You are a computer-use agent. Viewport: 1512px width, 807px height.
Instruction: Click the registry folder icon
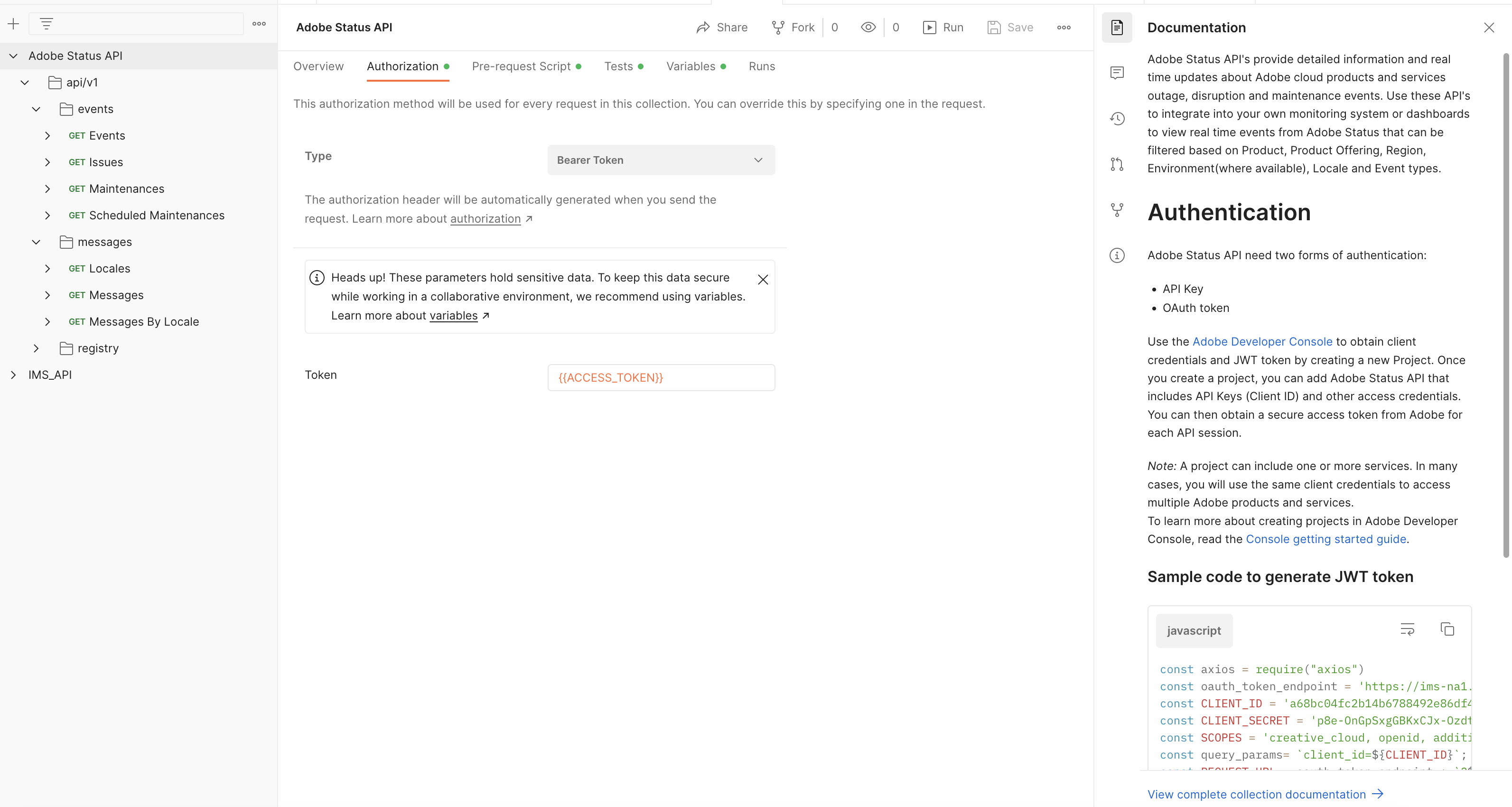tap(66, 348)
